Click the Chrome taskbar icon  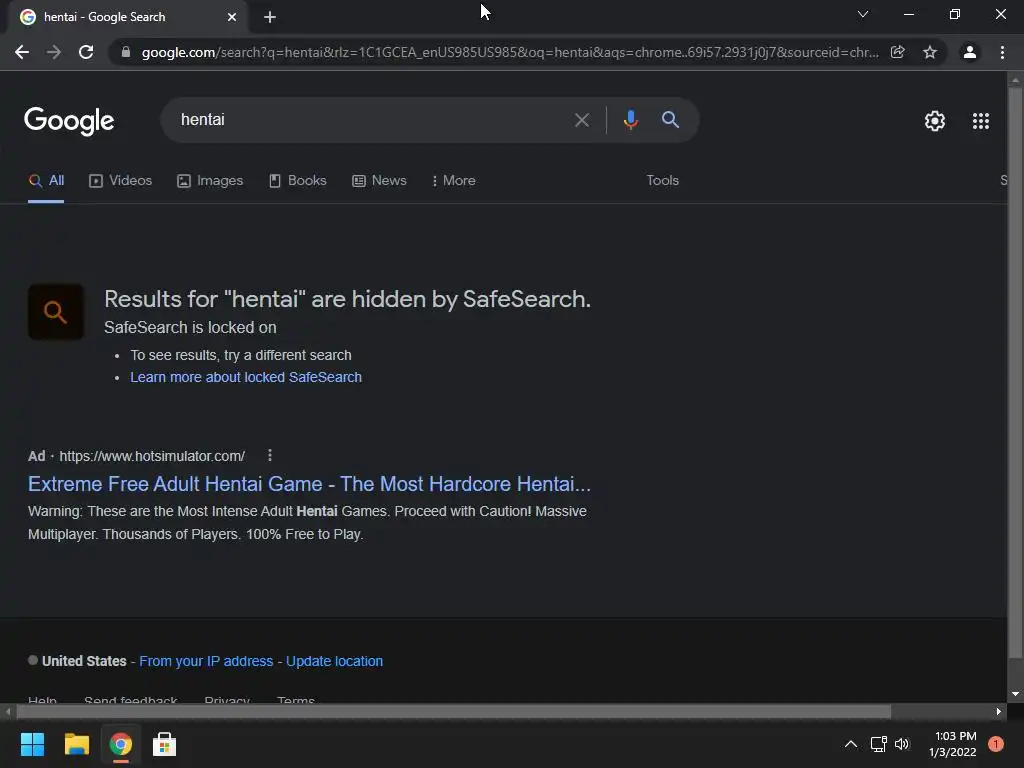[x=120, y=744]
